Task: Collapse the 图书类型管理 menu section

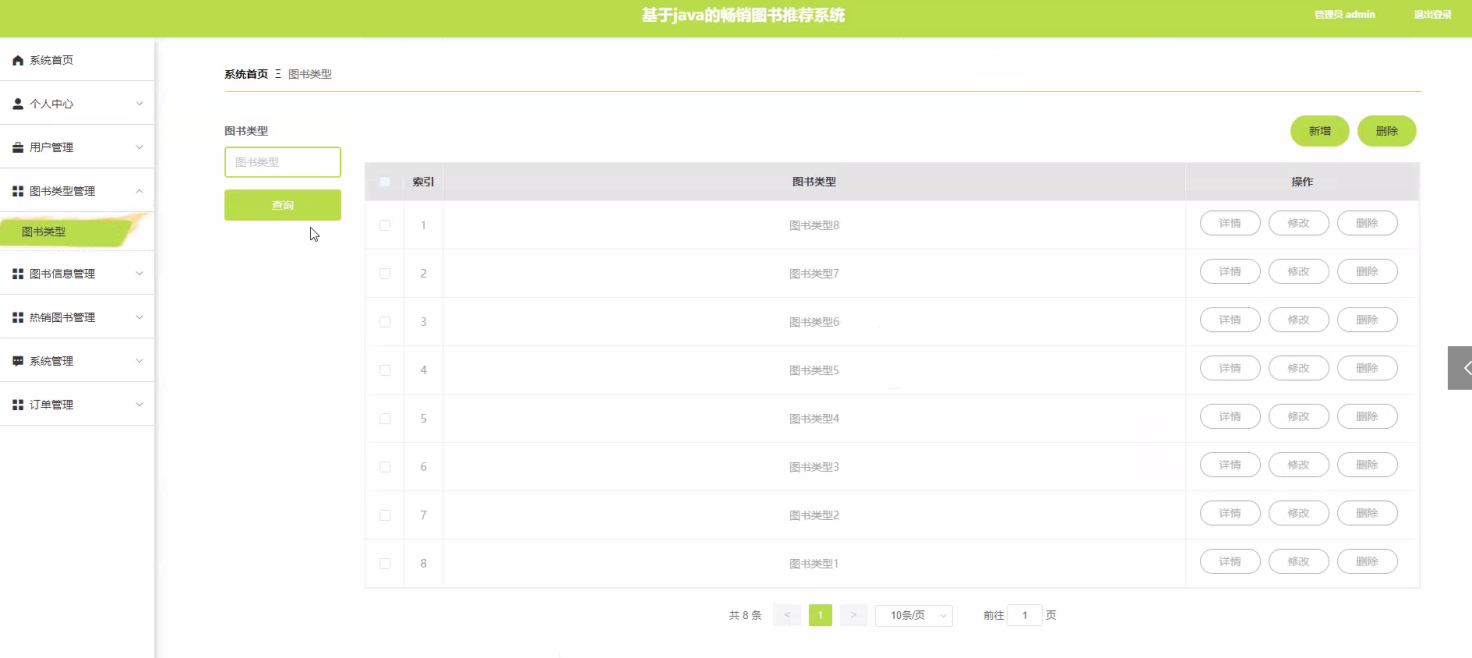Action: (x=75, y=190)
